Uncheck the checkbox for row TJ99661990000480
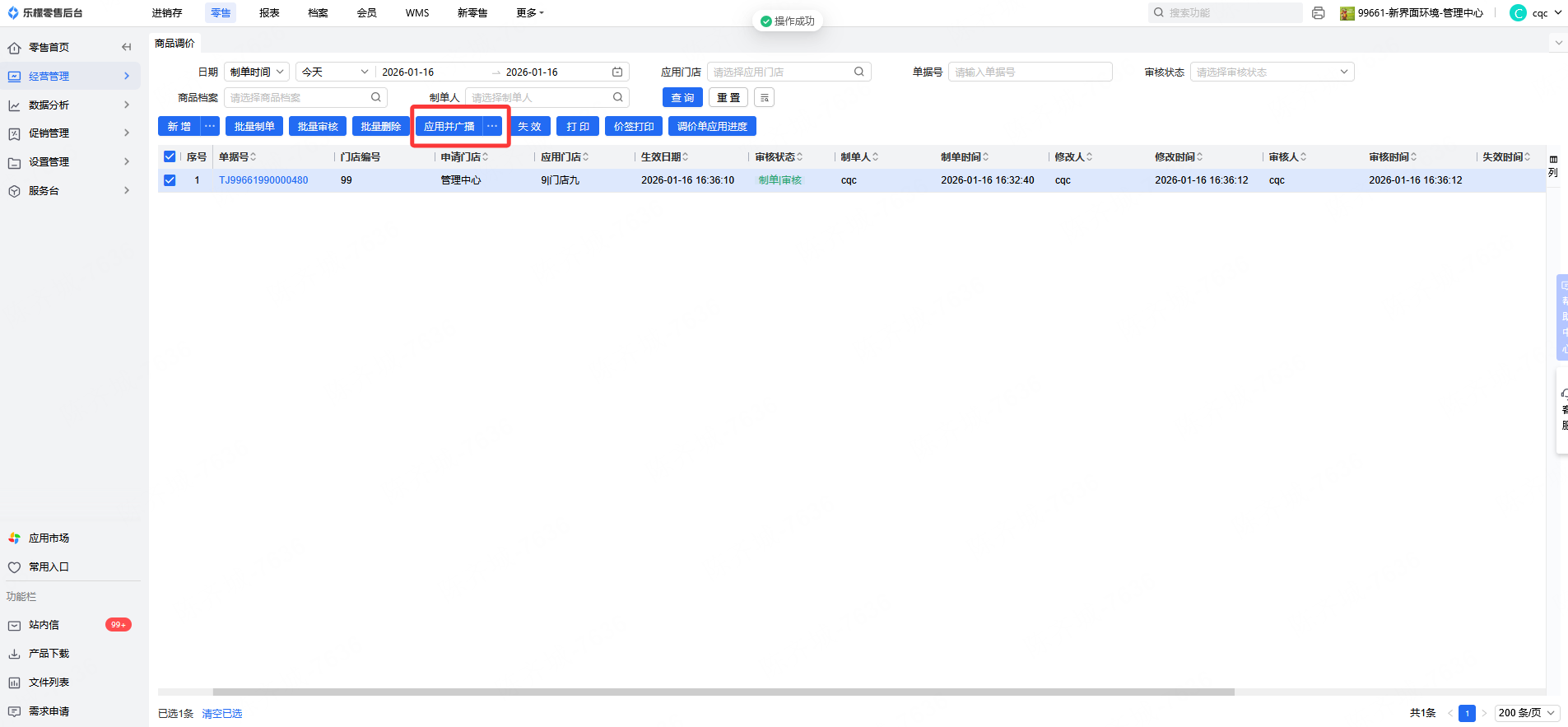This screenshot has width=1568, height=727. click(x=170, y=180)
